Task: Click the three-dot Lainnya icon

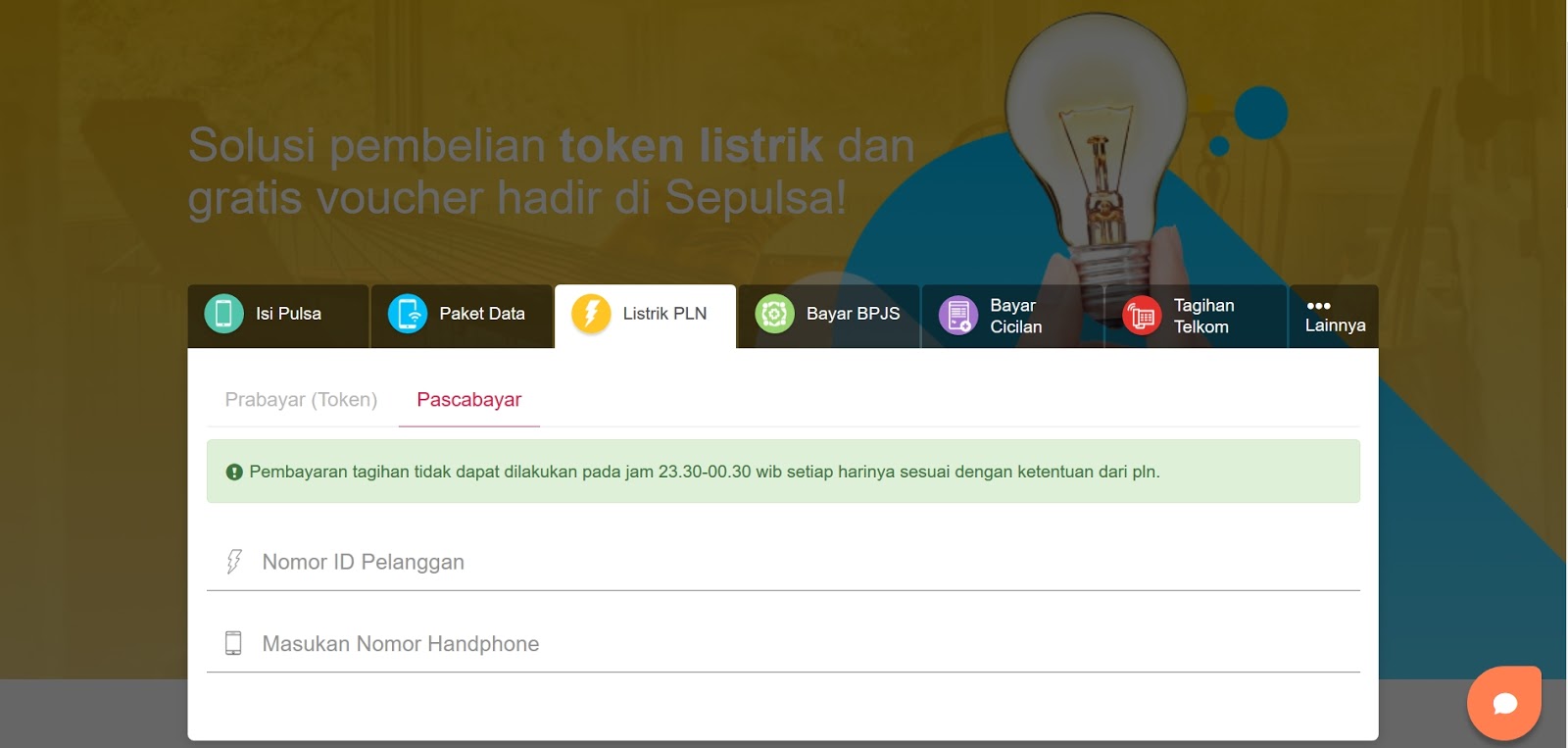Action: (1318, 306)
